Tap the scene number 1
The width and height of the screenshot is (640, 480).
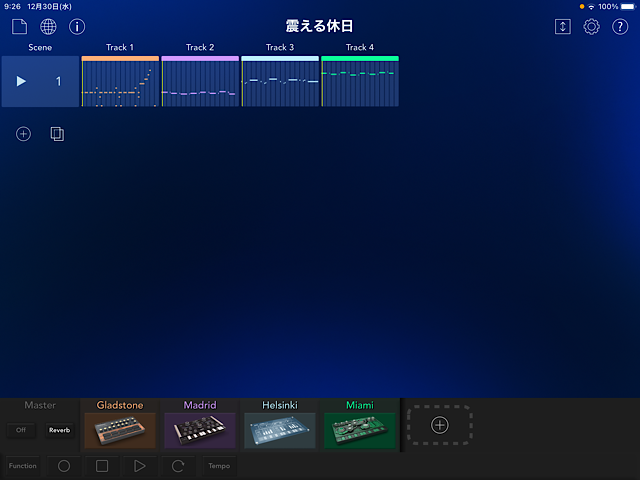tap(58, 81)
